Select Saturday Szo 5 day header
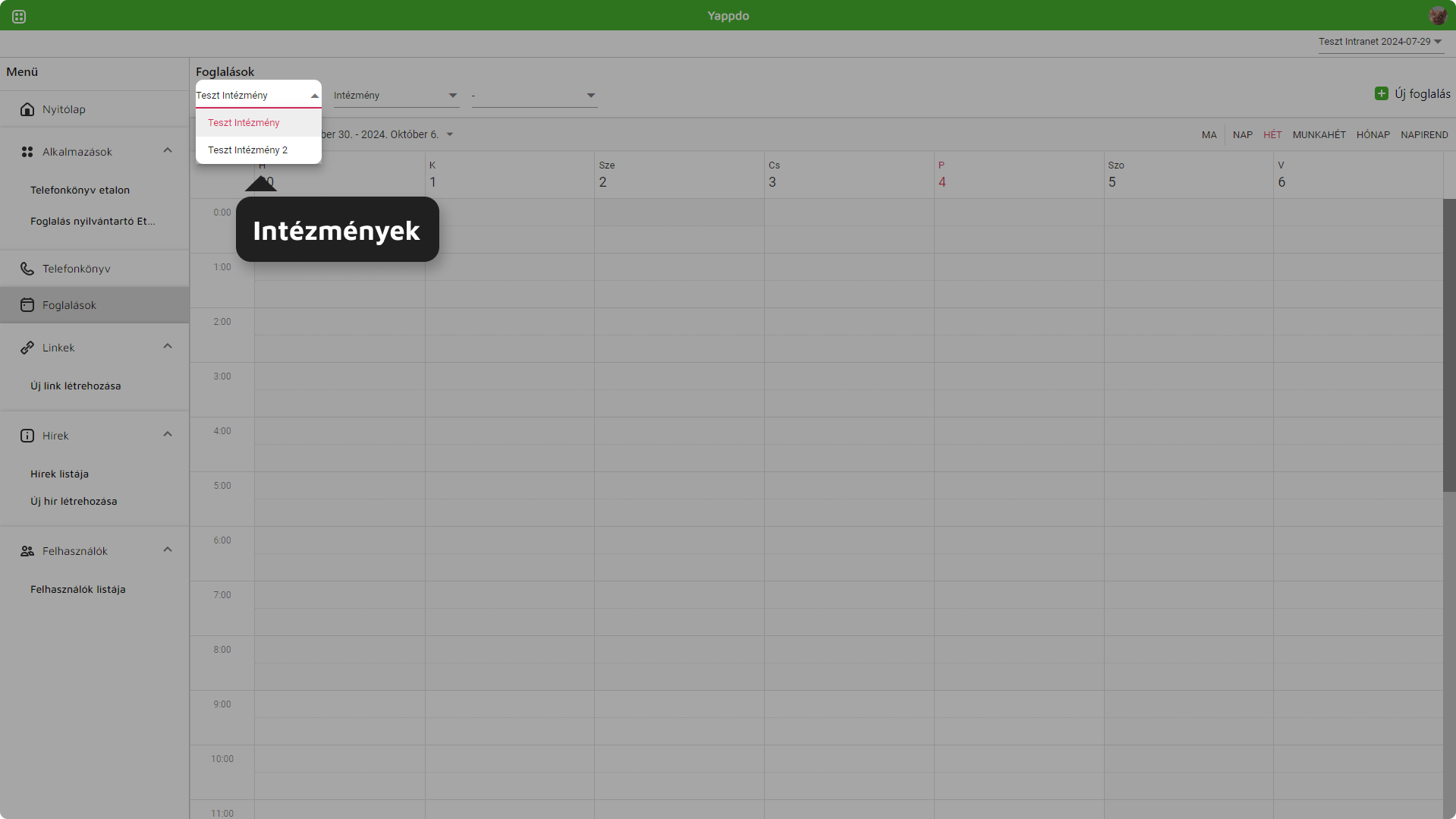This screenshot has width=1456, height=819. click(1188, 175)
